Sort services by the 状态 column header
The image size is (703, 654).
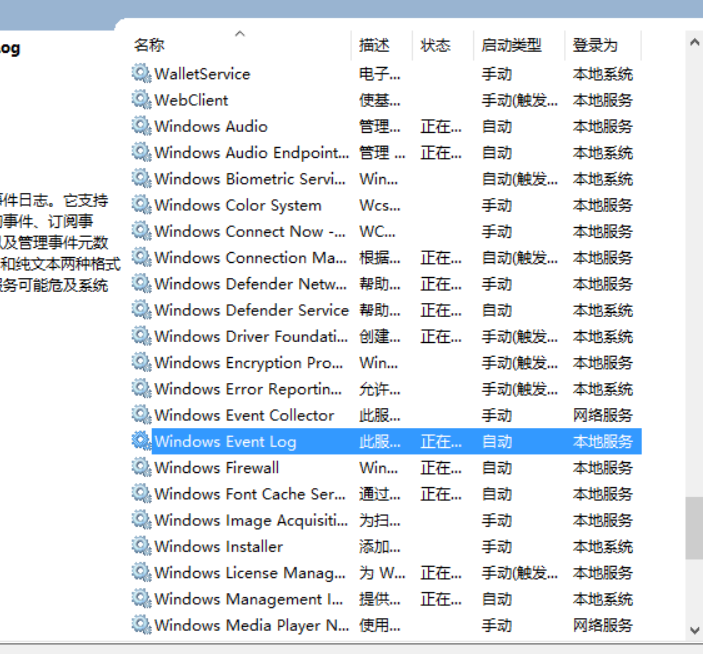point(435,45)
